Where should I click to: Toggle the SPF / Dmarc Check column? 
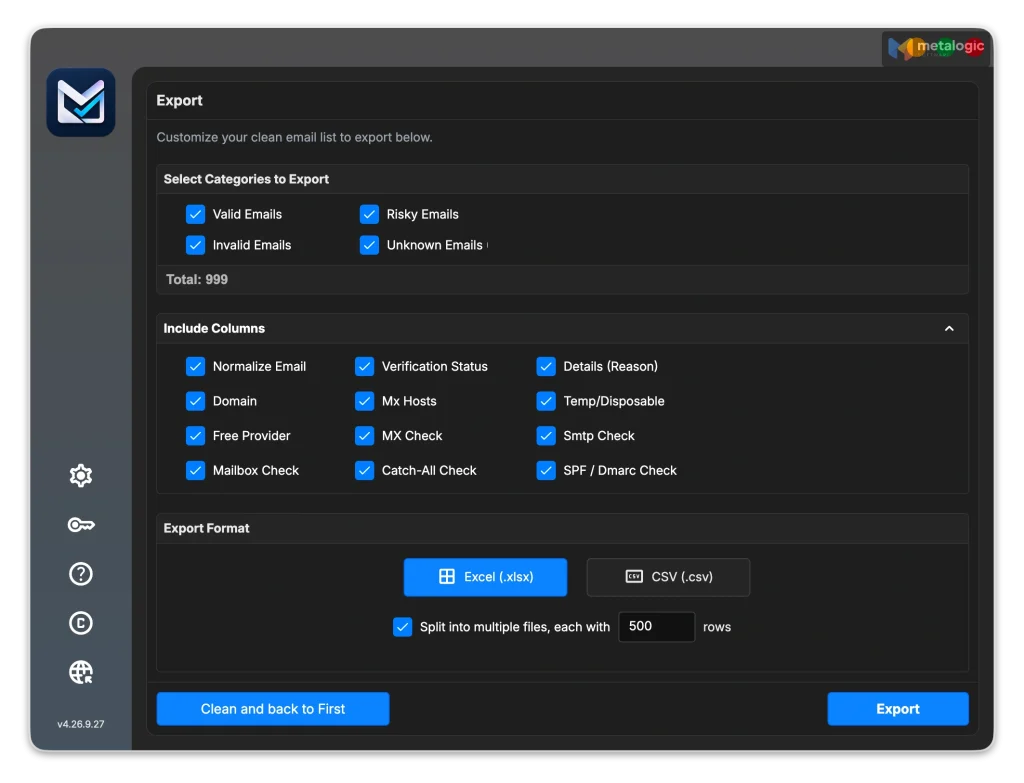point(546,470)
